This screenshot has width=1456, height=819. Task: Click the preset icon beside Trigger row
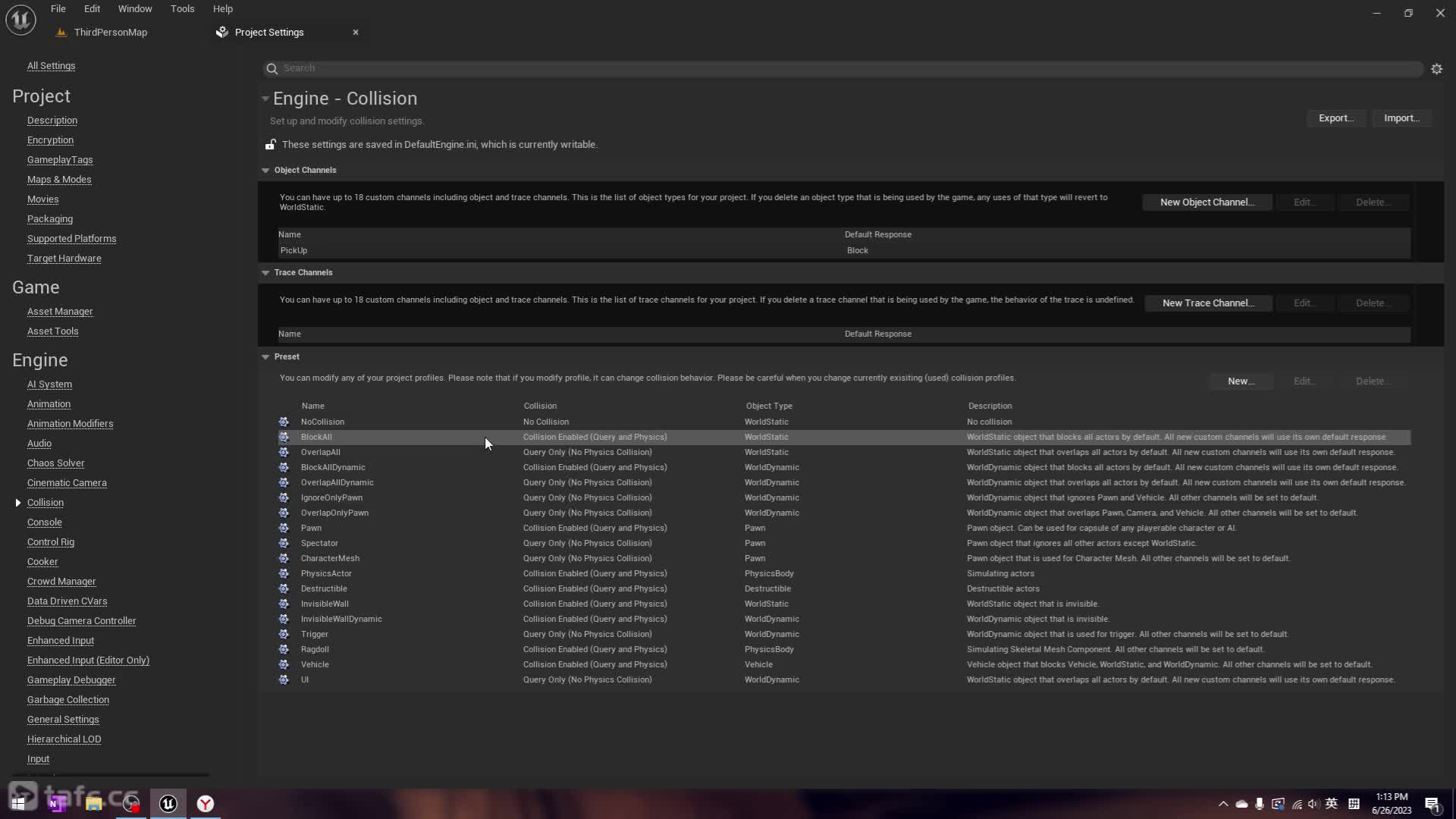[284, 634]
